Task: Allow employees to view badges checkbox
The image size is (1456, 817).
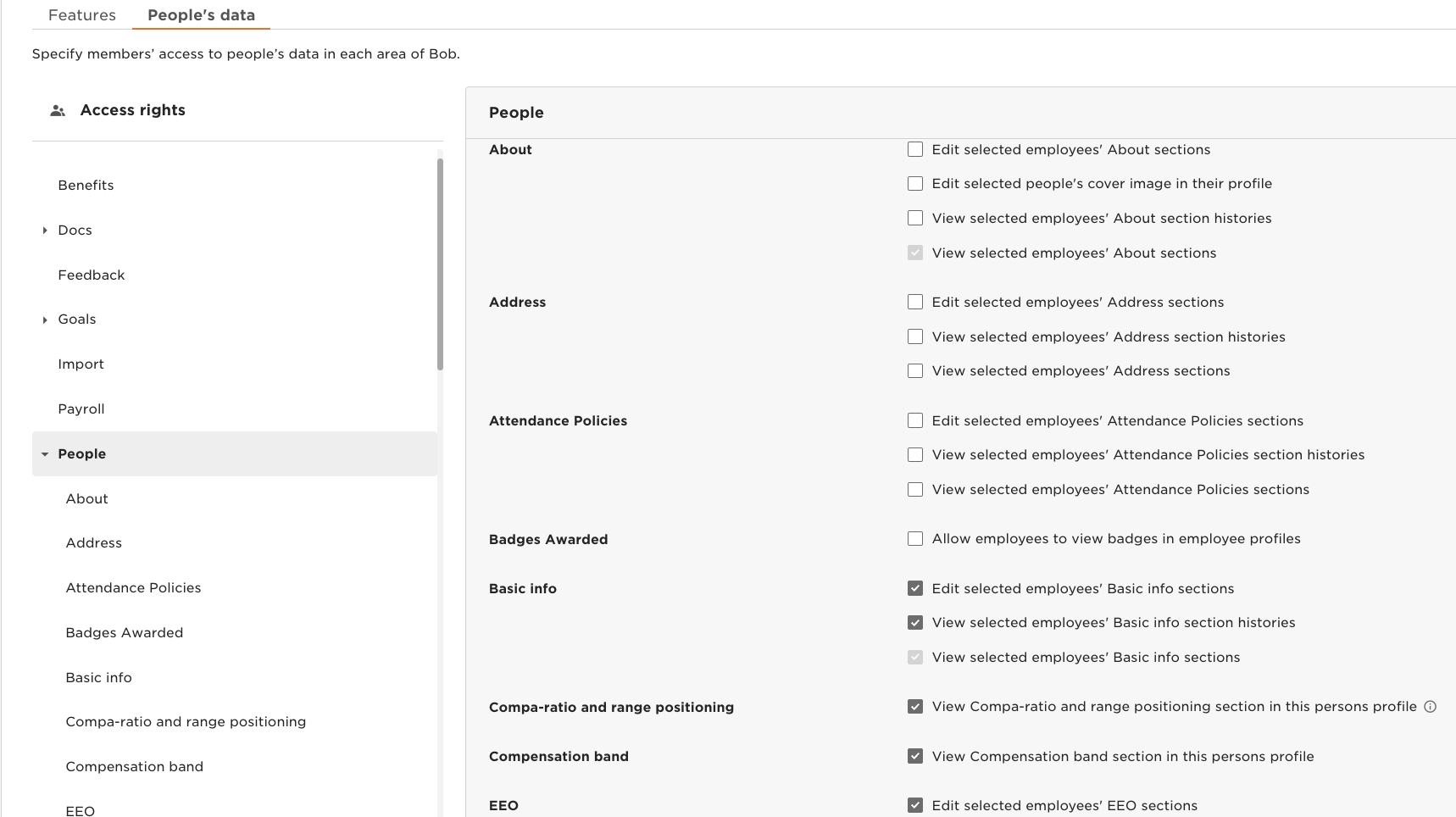Action: coord(915,539)
